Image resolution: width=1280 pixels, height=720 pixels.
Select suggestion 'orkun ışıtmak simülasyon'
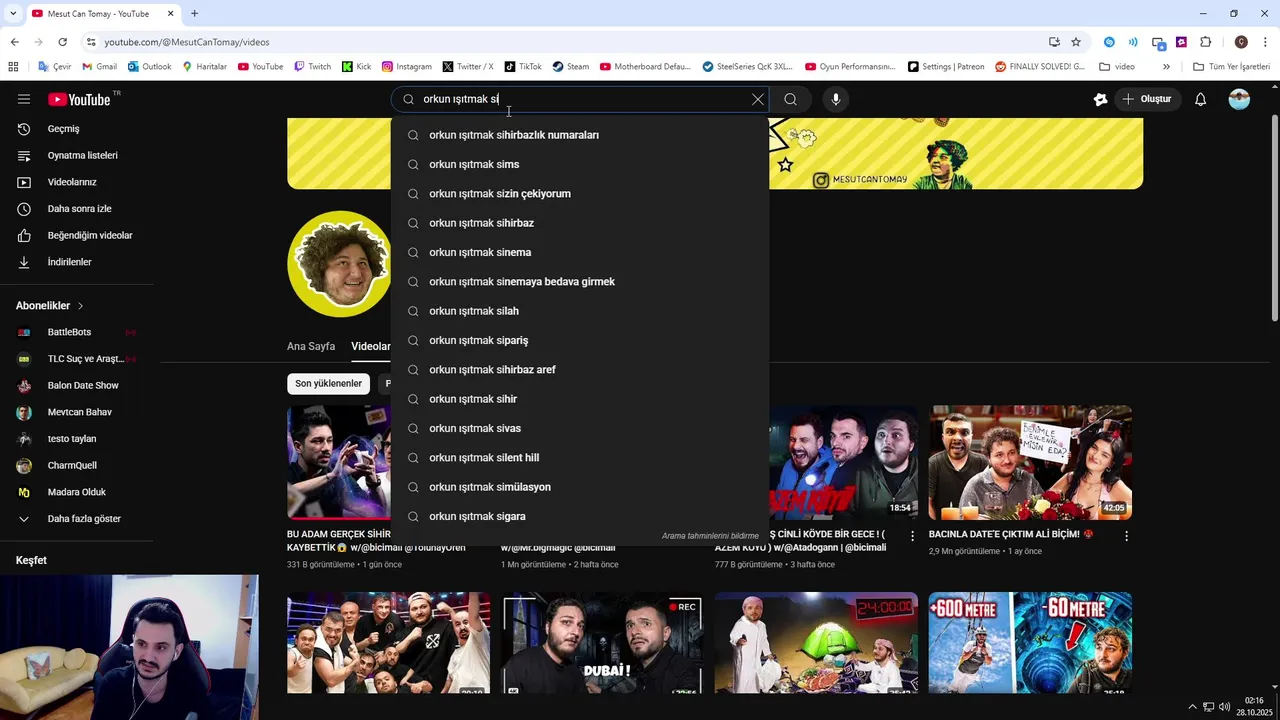(x=580, y=487)
